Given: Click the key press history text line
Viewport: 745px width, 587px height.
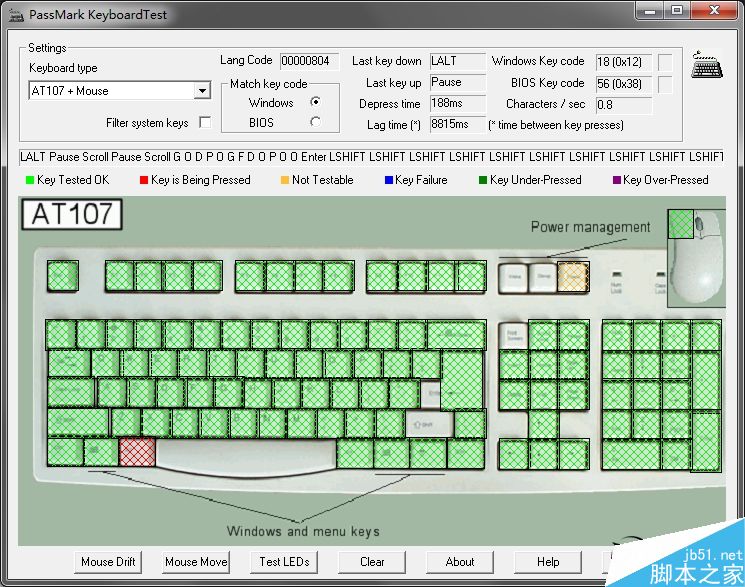Looking at the screenshot, I should tap(372, 157).
